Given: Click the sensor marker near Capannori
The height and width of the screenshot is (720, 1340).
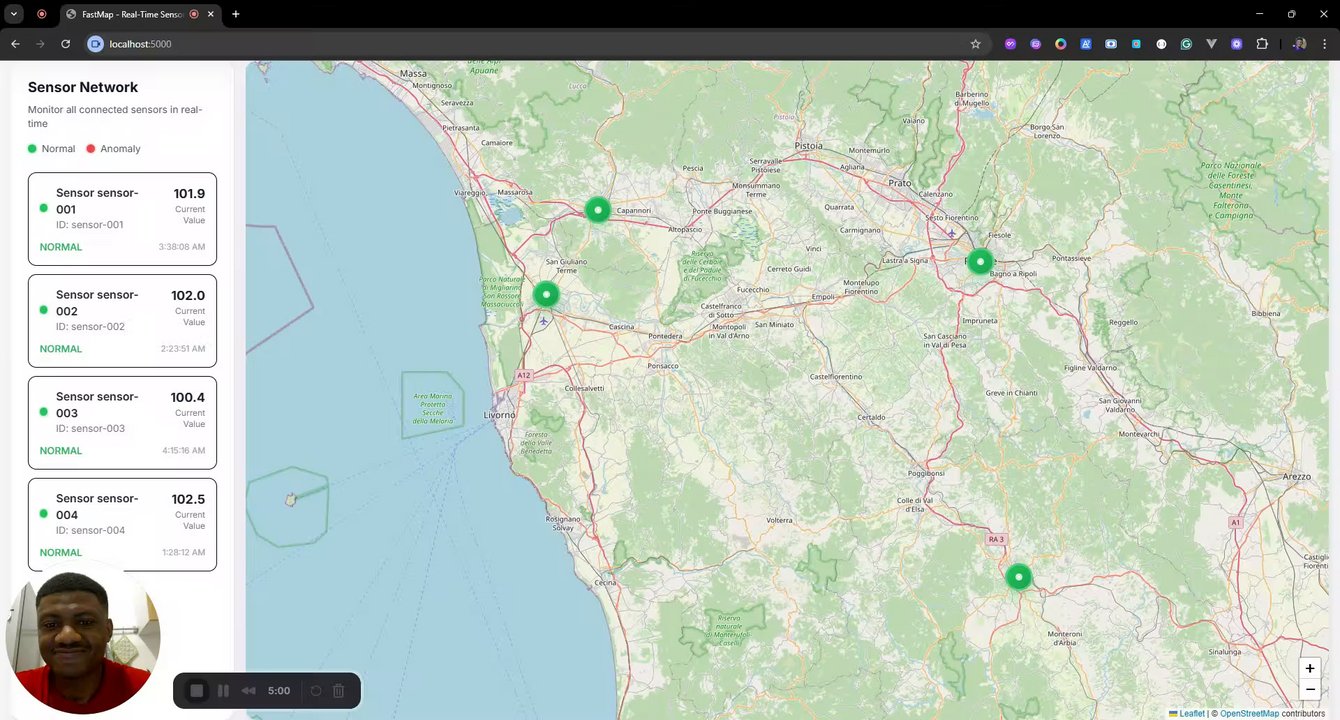Looking at the screenshot, I should pos(598,209).
